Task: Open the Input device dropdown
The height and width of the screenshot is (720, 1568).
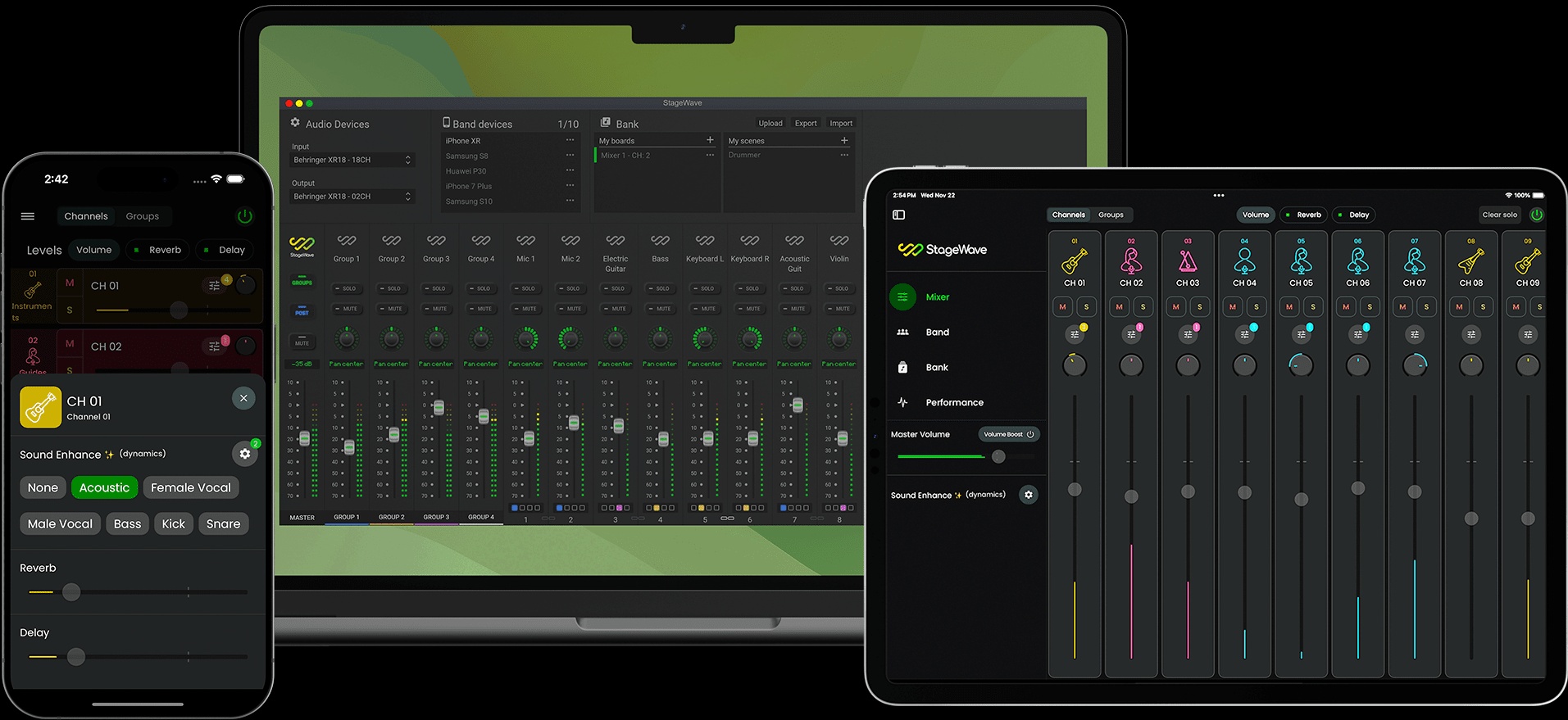Action: coord(352,160)
